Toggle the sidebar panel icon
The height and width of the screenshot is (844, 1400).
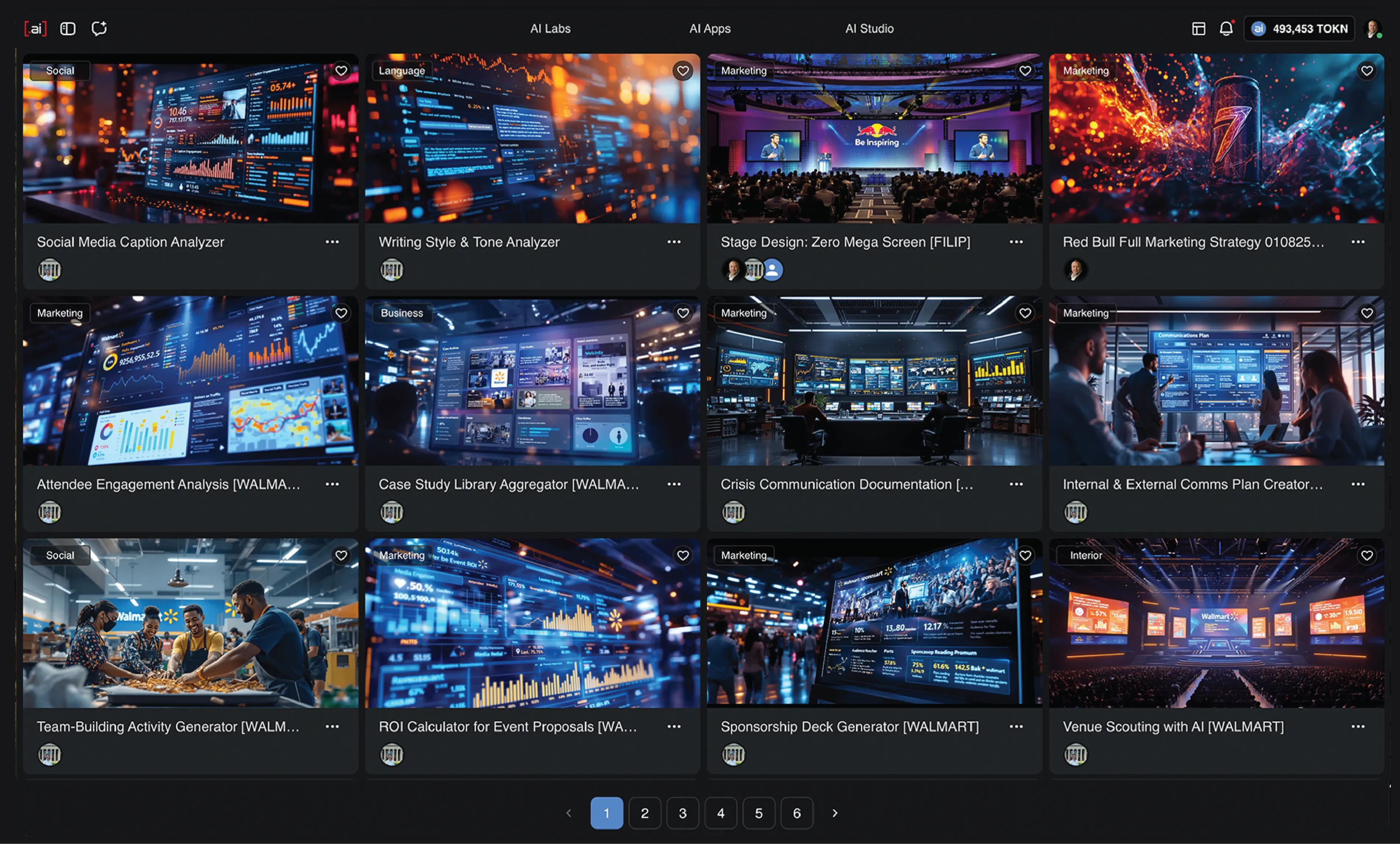pyautogui.click(x=68, y=28)
